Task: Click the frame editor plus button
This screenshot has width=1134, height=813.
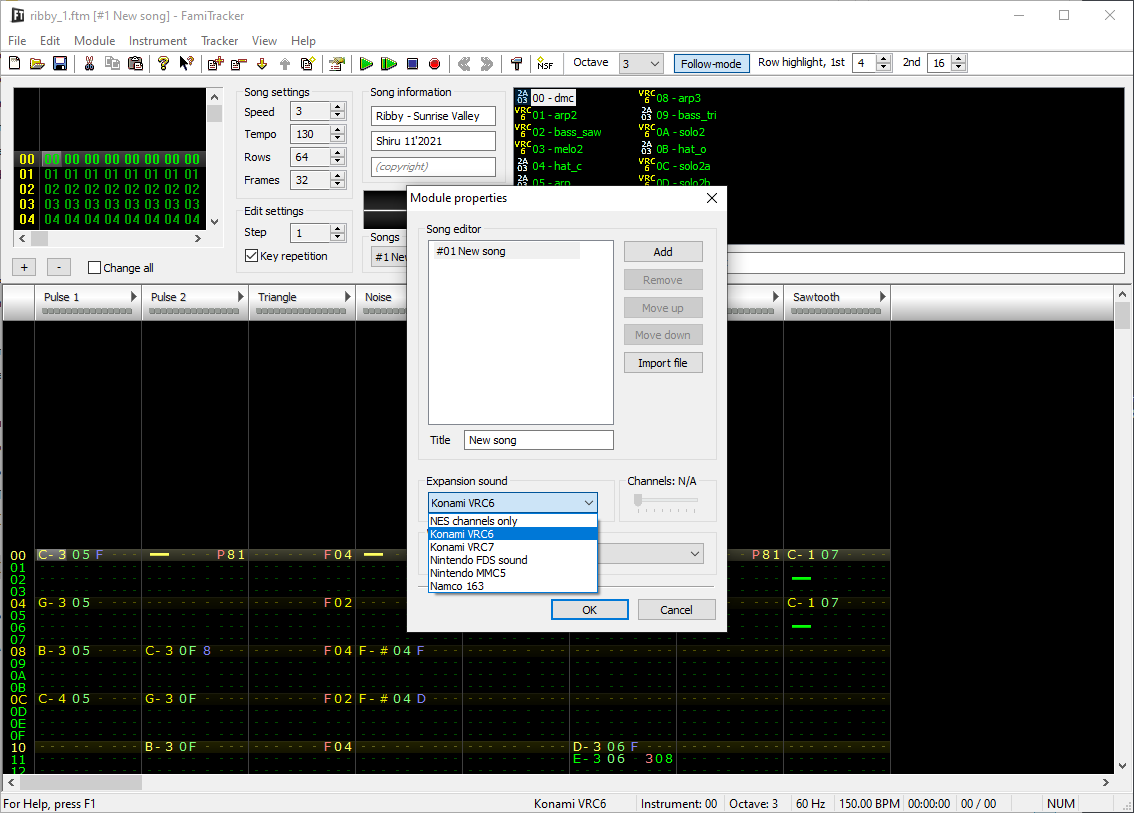Action: (24, 267)
